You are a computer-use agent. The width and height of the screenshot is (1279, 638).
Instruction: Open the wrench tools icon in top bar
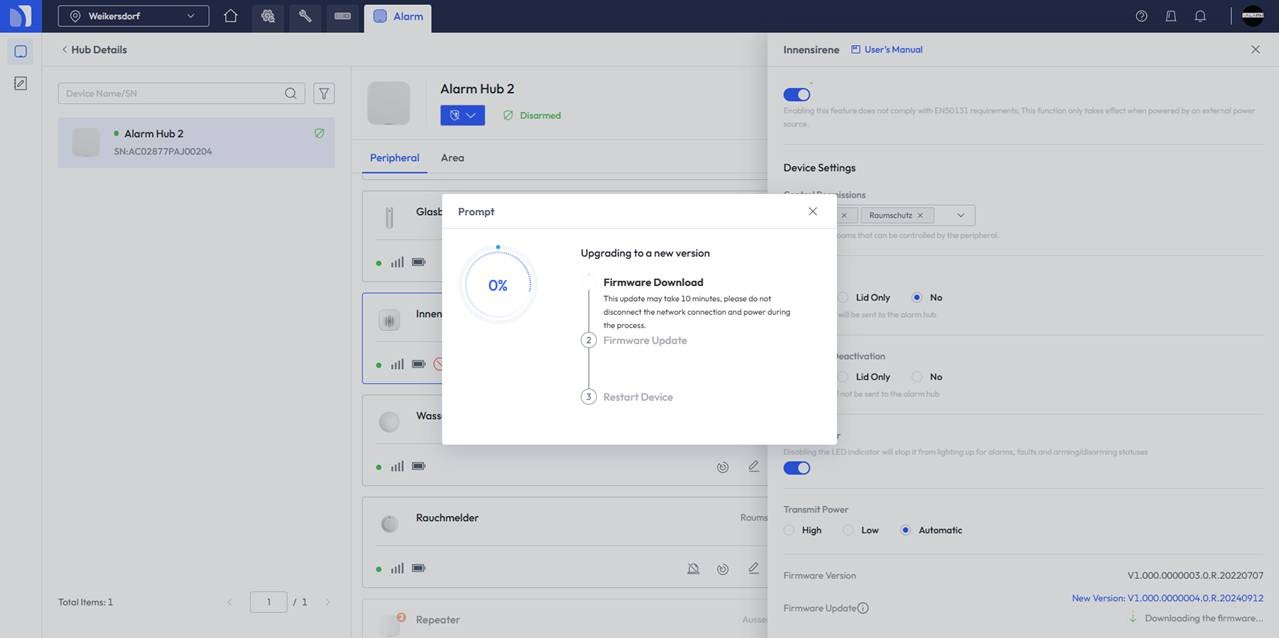pyautogui.click(x=305, y=16)
